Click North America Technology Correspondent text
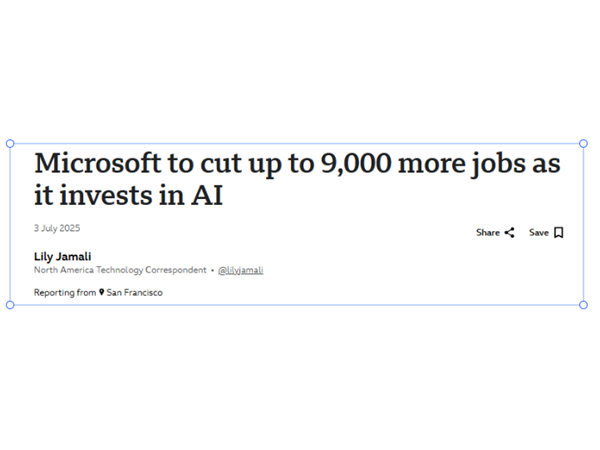600x450 pixels. coord(120,270)
